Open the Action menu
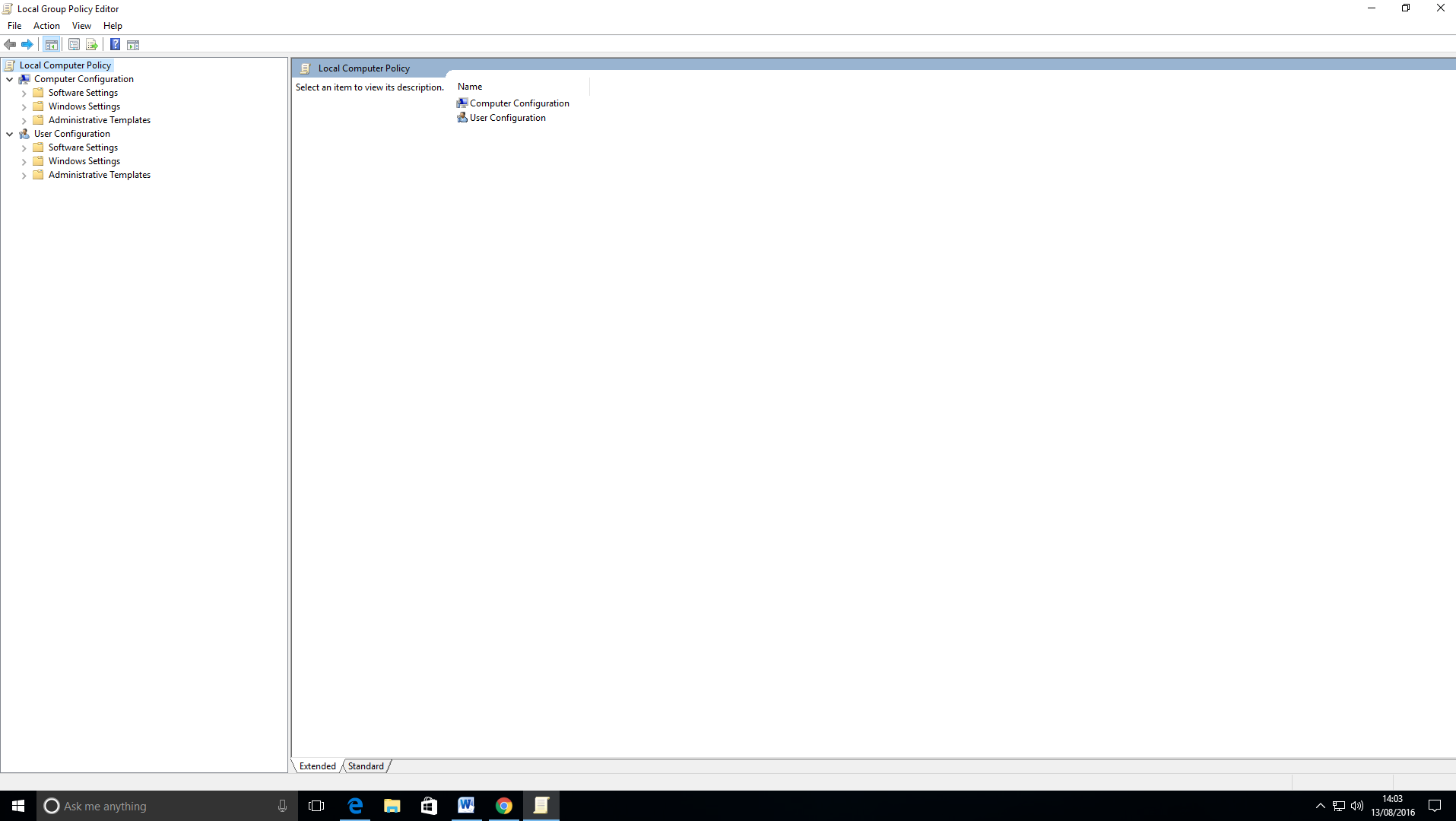The width and height of the screenshot is (1456, 821). tap(46, 26)
